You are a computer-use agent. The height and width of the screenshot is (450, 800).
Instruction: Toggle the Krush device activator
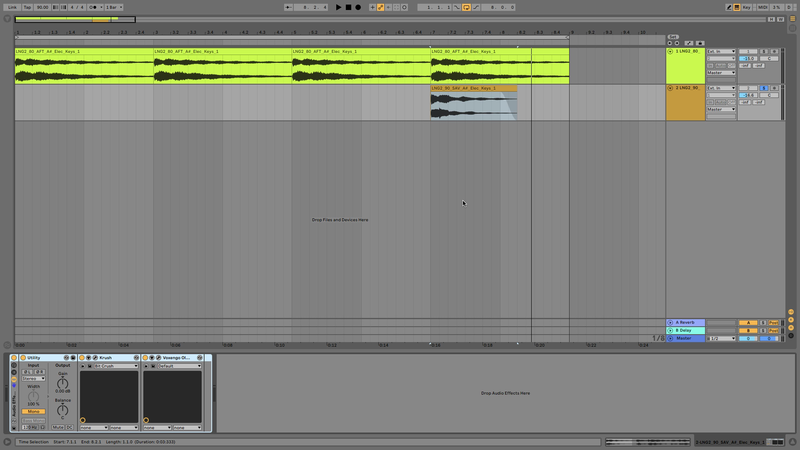82,358
